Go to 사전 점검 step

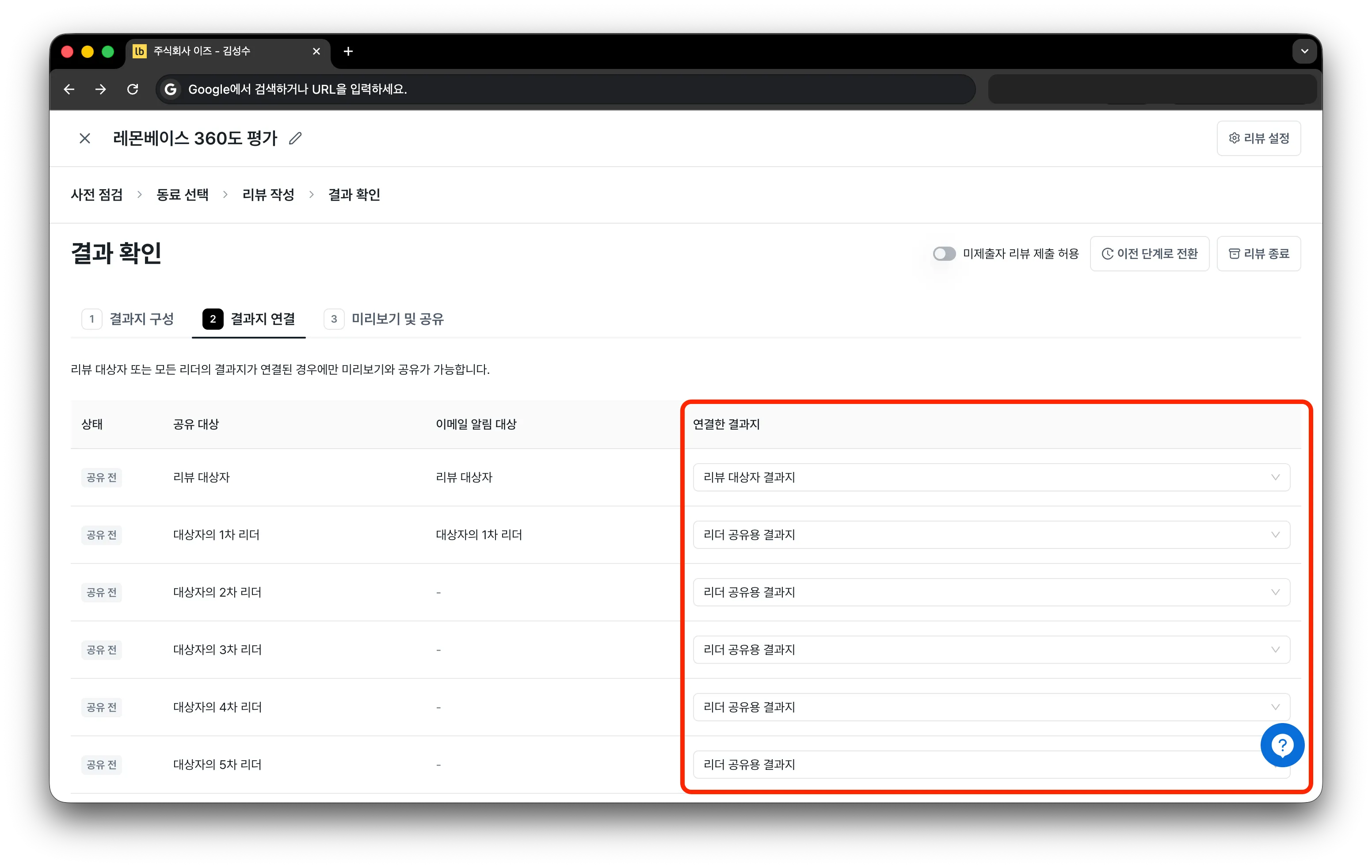coord(97,195)
